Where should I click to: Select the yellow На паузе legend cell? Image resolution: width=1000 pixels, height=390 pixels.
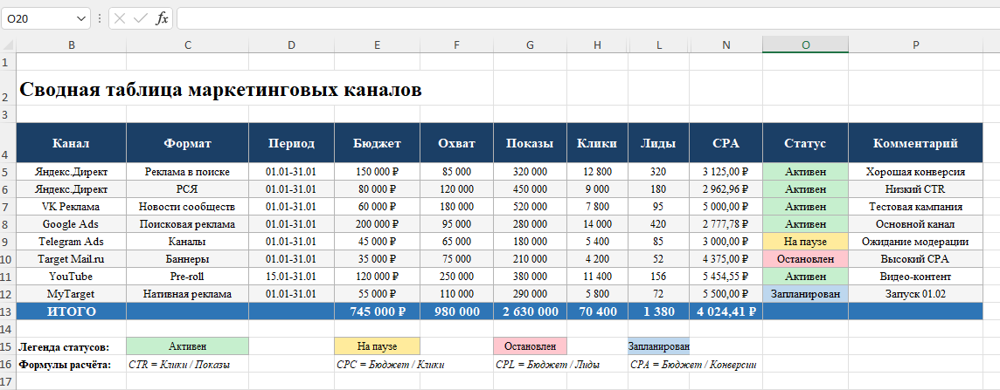pyautogui.click(x=377, y=346)
